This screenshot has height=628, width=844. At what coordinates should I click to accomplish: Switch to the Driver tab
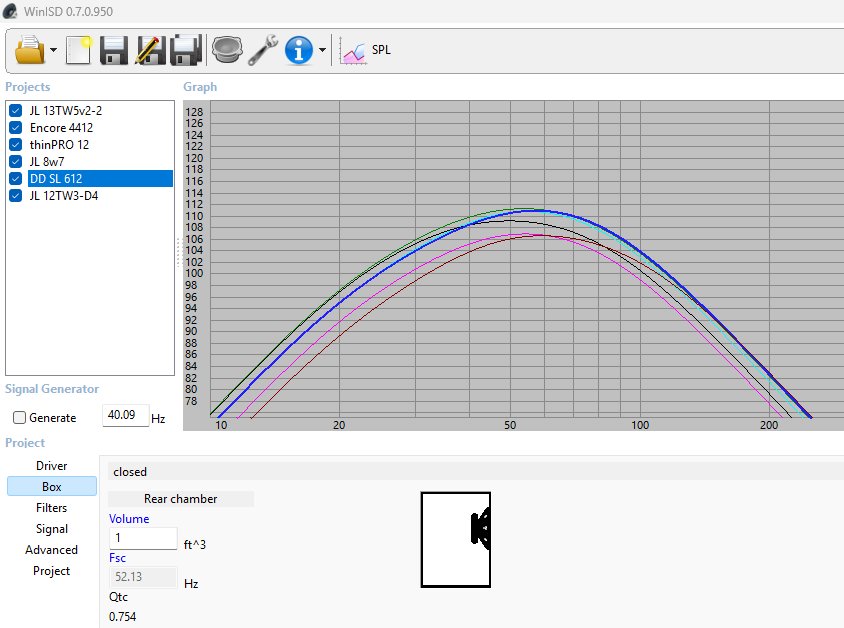click(52, 465)
